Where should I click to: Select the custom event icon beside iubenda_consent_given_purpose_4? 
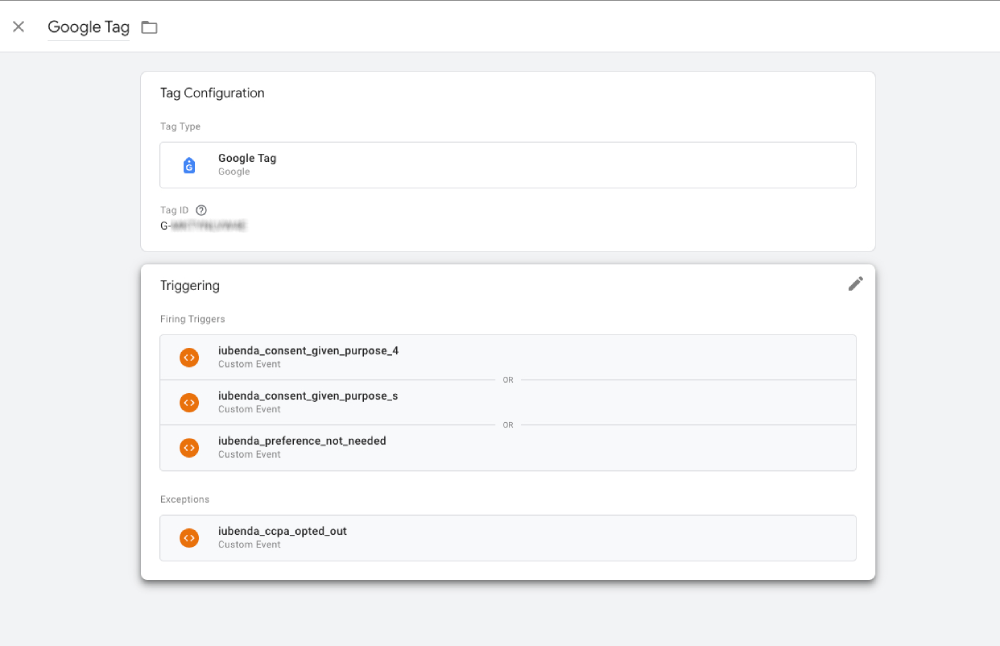coord(189,357)
